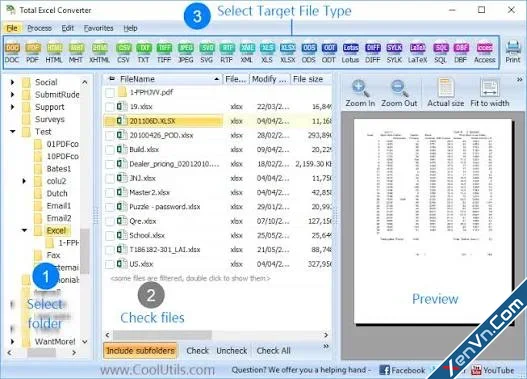Zoom Out of the preview
This screenshot has width=527, height=379.
[399, 93]
